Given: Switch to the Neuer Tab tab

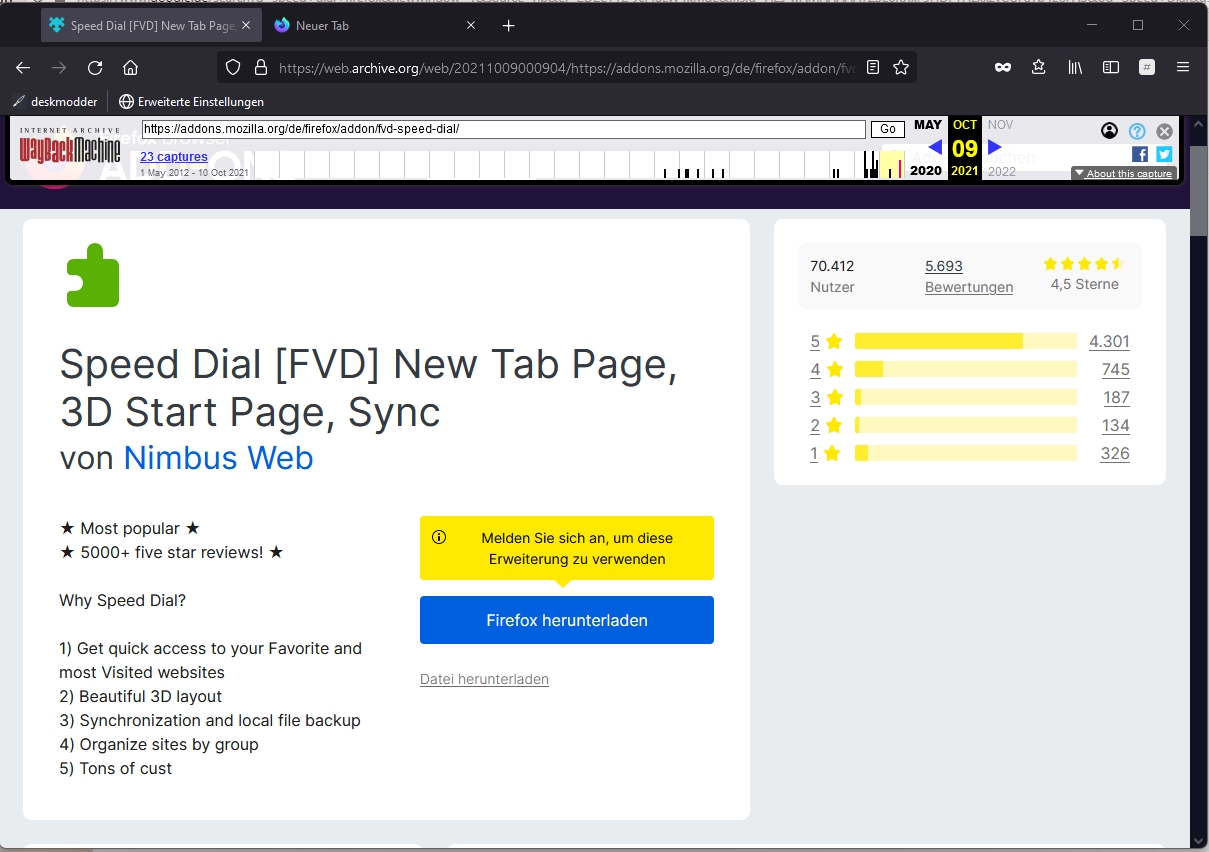Looking at the screenshot, I should [376, 25].
